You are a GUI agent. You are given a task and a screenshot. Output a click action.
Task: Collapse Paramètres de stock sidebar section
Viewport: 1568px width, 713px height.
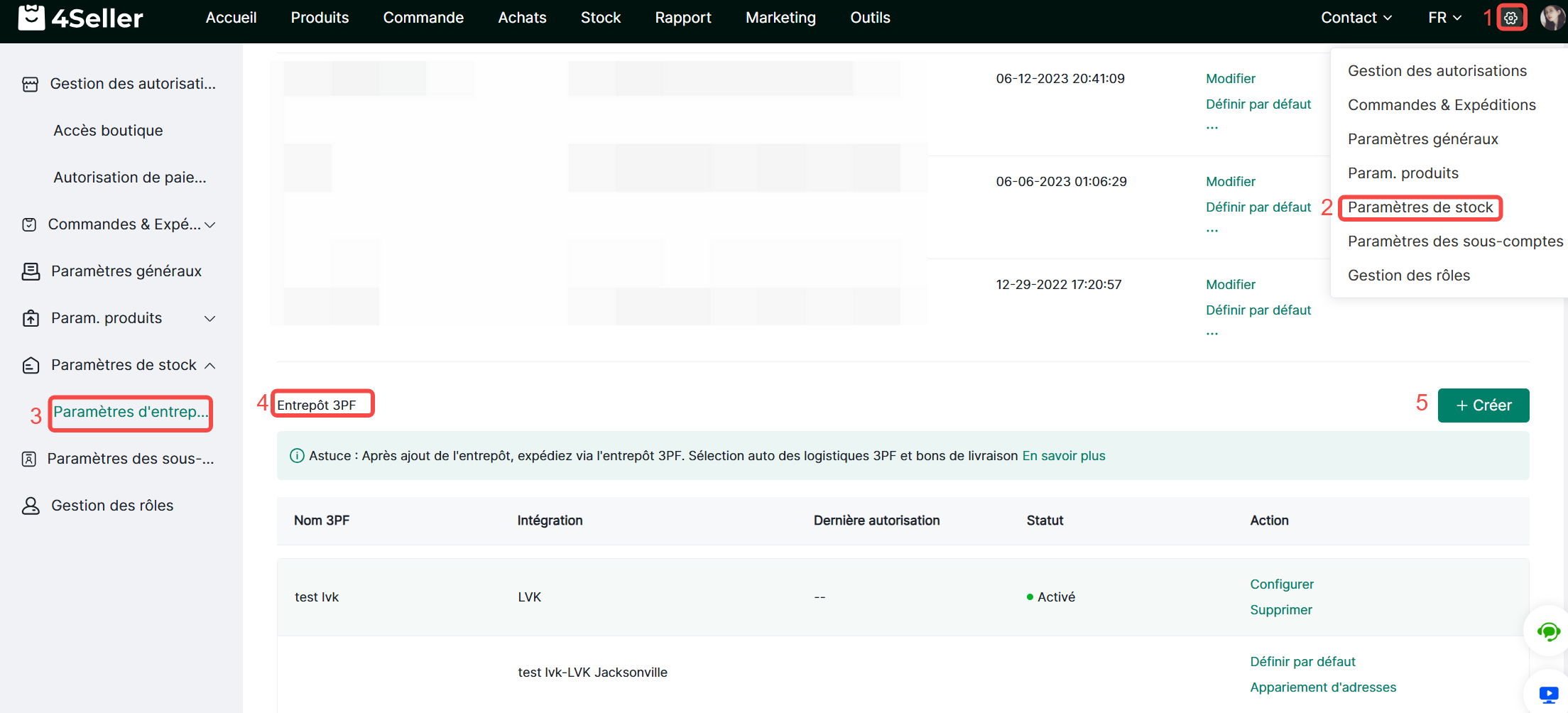[209, 366]
